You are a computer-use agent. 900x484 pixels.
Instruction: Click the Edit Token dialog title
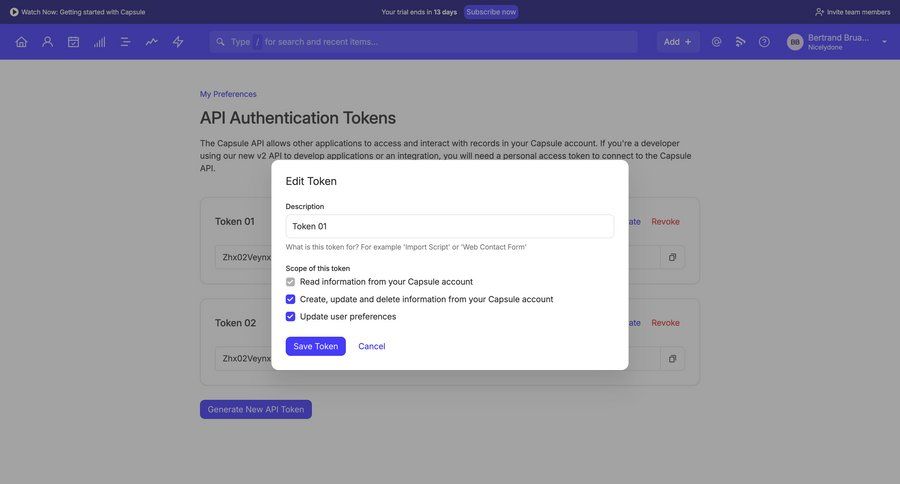311,181
